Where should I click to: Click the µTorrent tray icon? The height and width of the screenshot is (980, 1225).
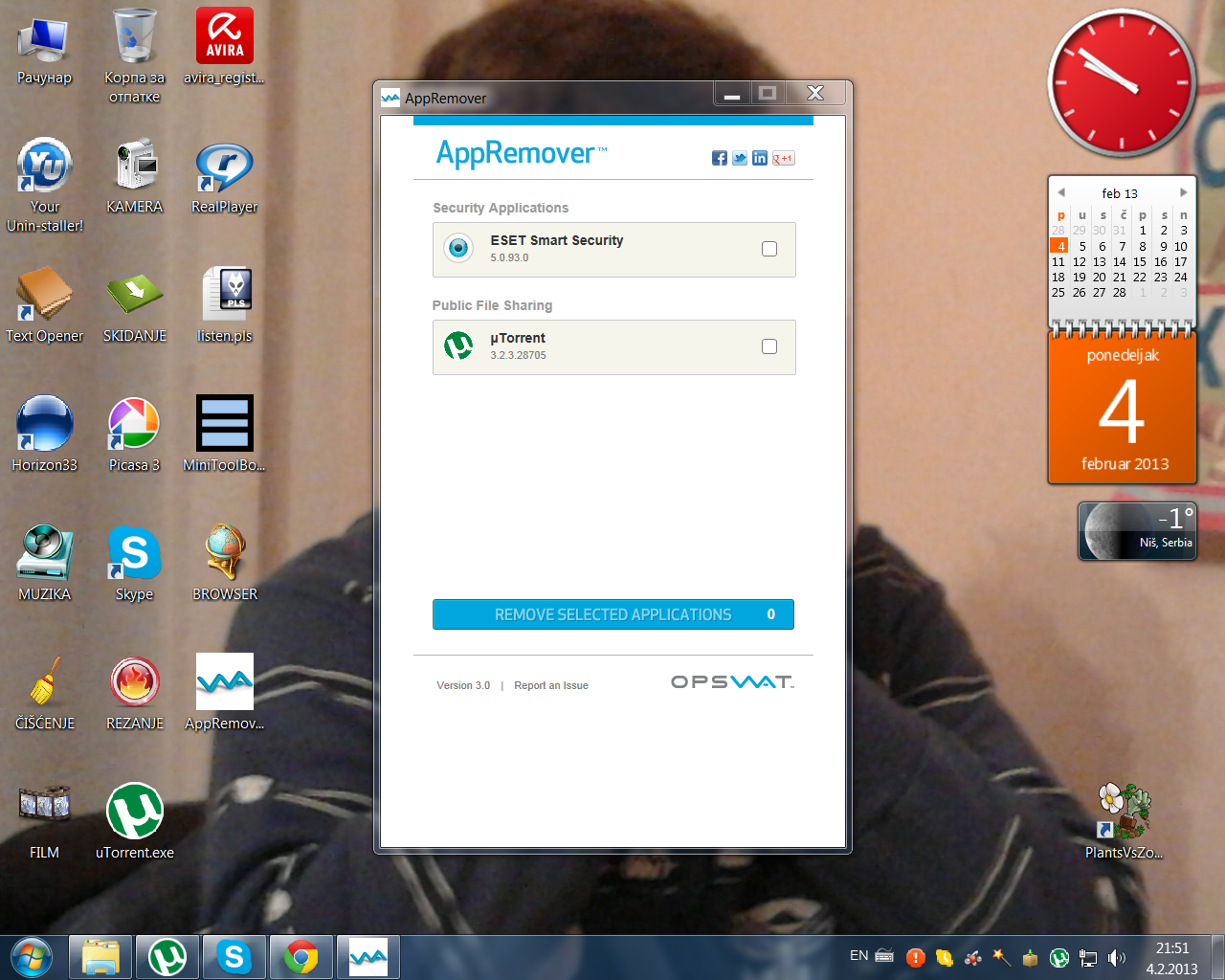(x=1059, y=957)
